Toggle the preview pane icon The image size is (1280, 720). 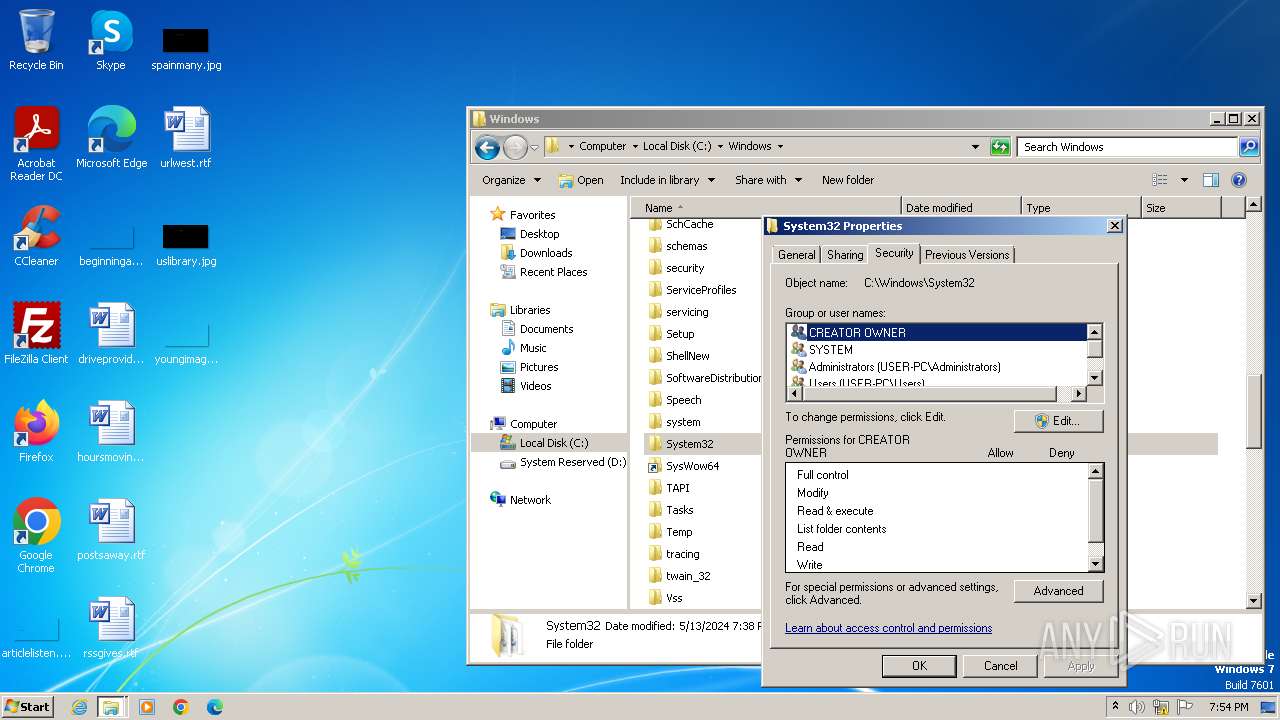coord(1210,180)
